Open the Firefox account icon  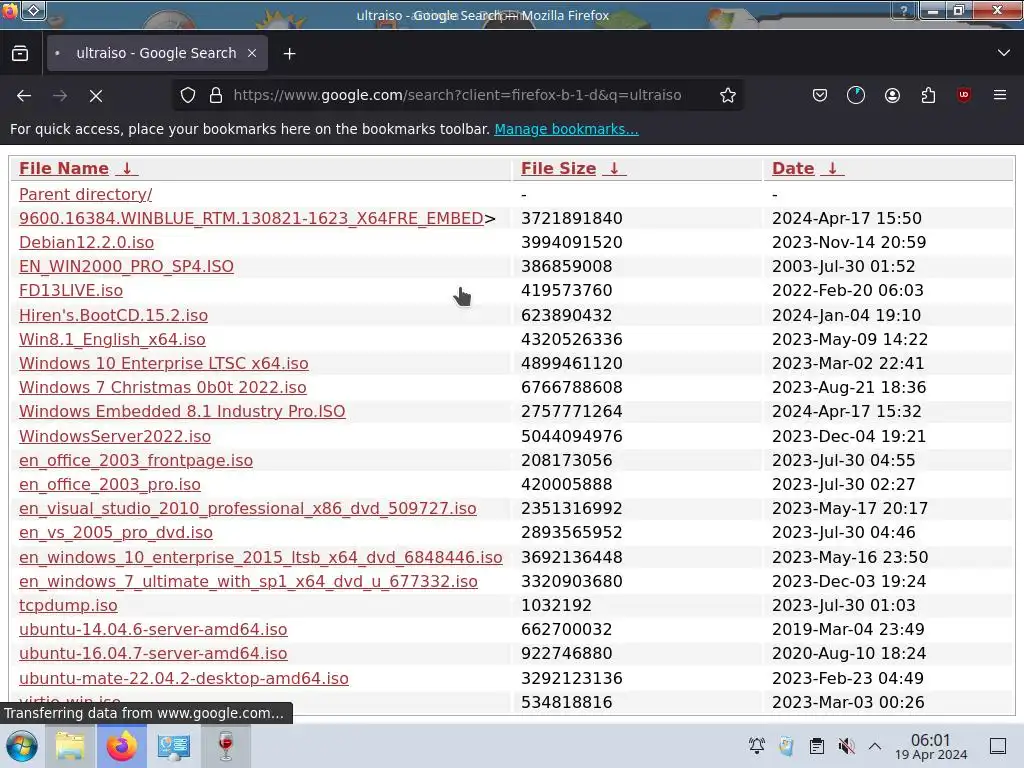coord(892,95)
